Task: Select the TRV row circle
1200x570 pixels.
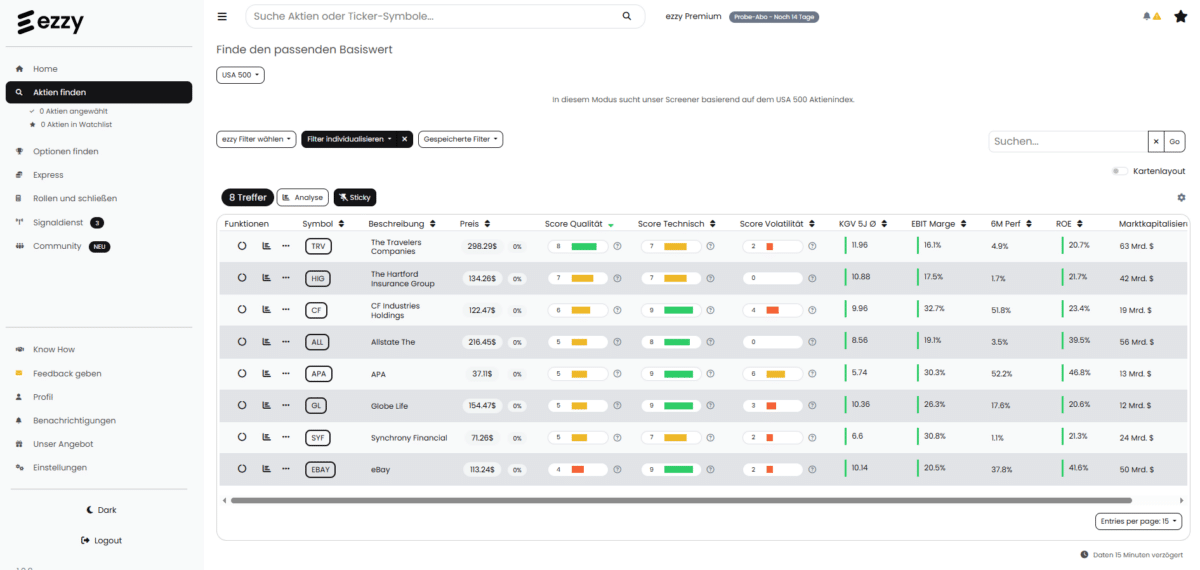Action: (242, 246)
